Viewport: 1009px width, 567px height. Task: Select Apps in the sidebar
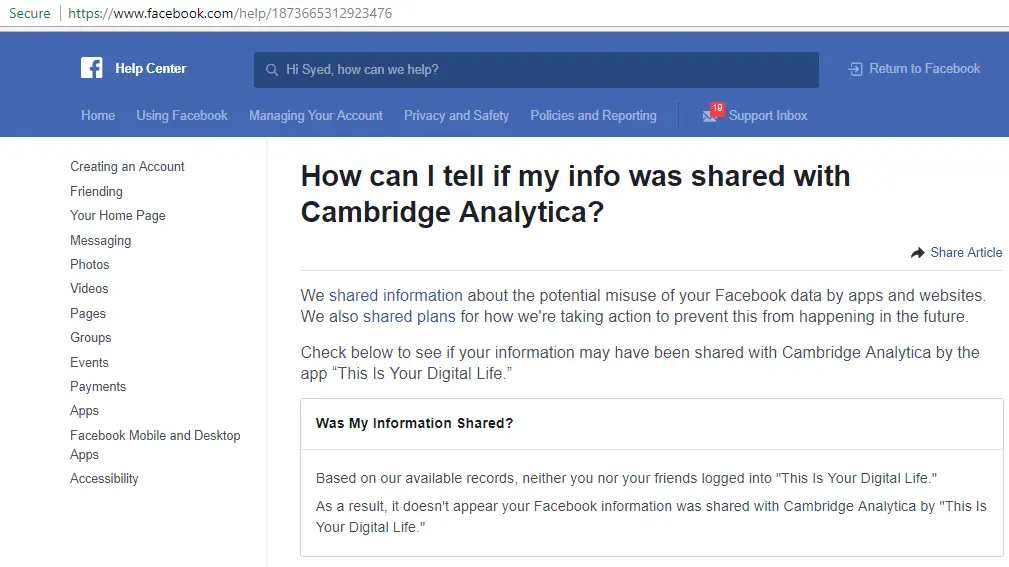84,411
